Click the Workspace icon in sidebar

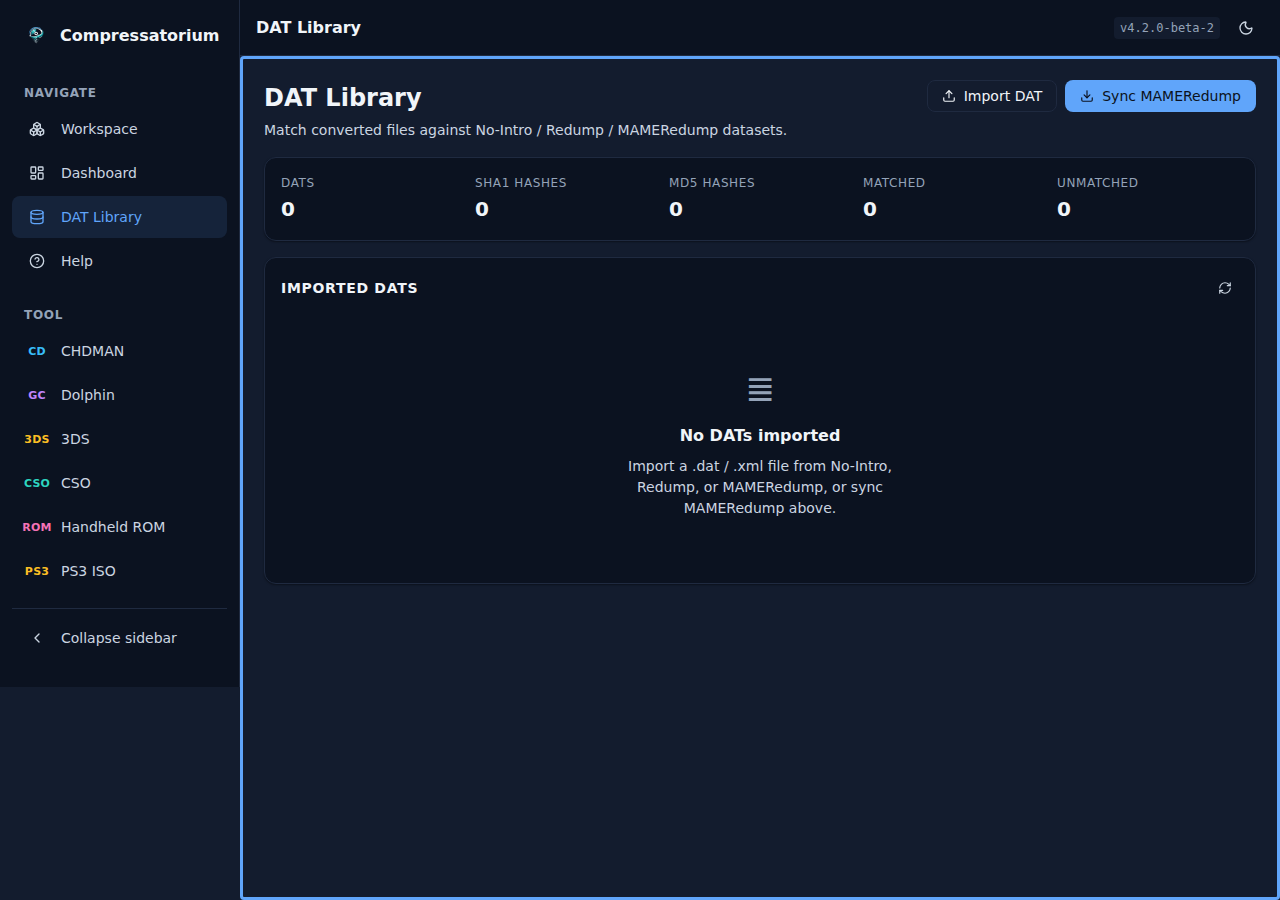[x=37, y=129]
